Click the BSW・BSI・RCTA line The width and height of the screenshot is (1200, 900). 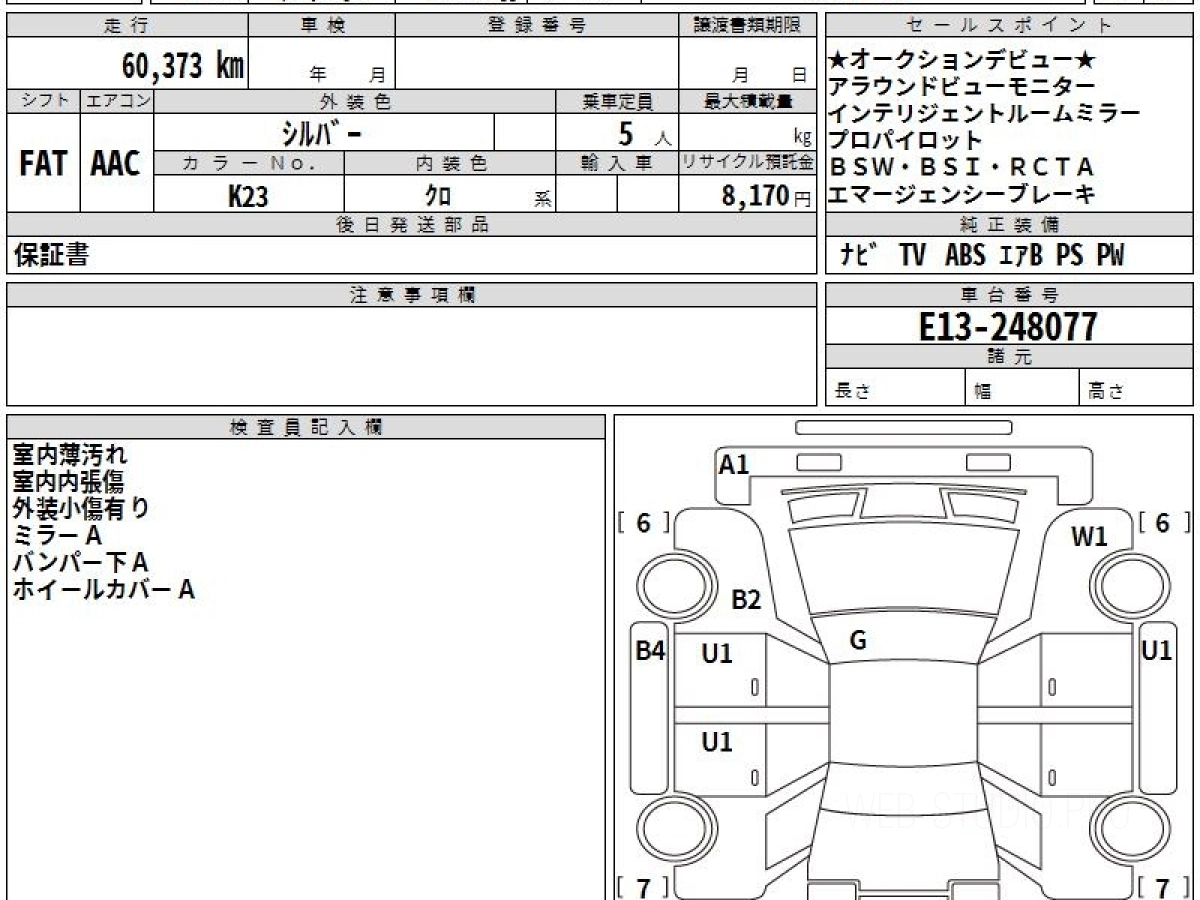click(962, 167)
